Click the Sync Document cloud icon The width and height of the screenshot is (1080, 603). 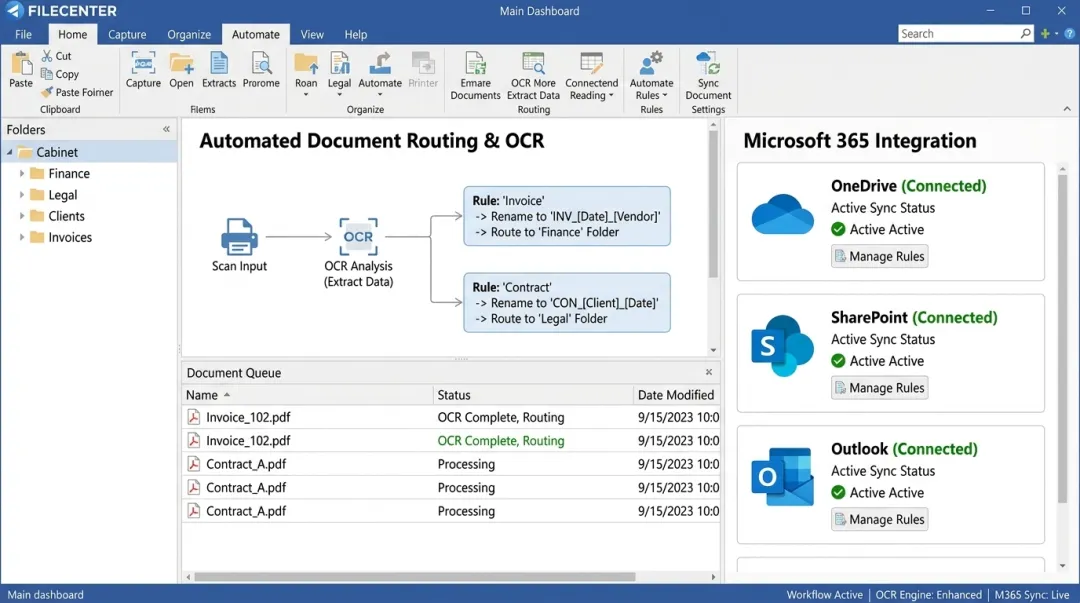coord(708,63)
